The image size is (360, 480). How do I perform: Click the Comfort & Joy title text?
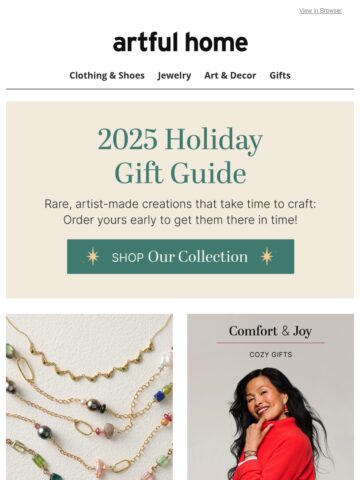(x=270, y=331)
